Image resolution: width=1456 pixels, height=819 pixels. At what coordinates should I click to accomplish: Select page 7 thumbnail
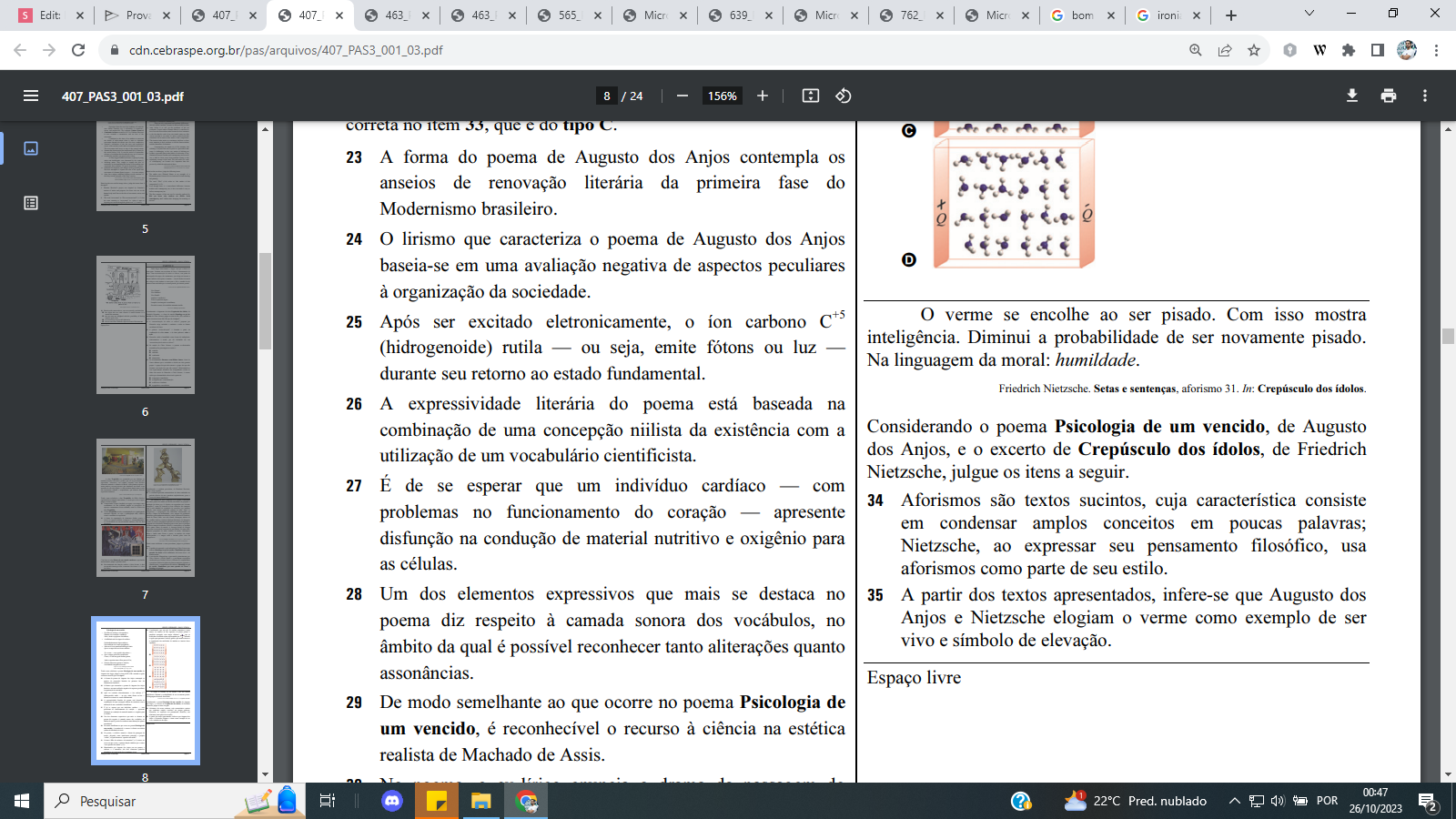point(146,508)
